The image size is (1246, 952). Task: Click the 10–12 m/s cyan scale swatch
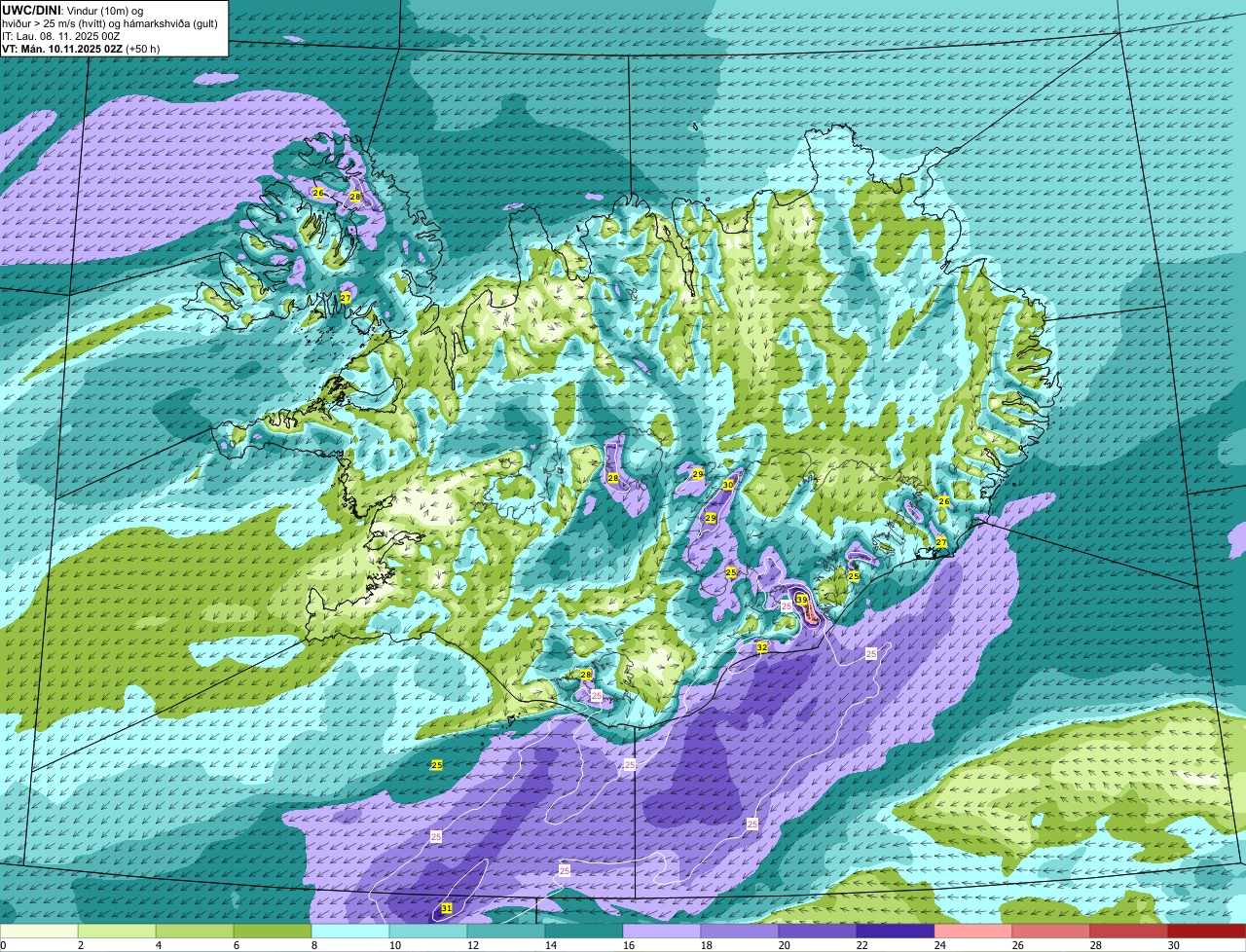click(x=428, y=931)
